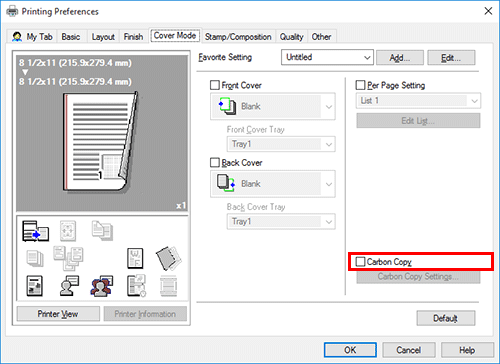Click the multi-user account track icon
This screenshot has height=364, width=500.
point(102,286)
